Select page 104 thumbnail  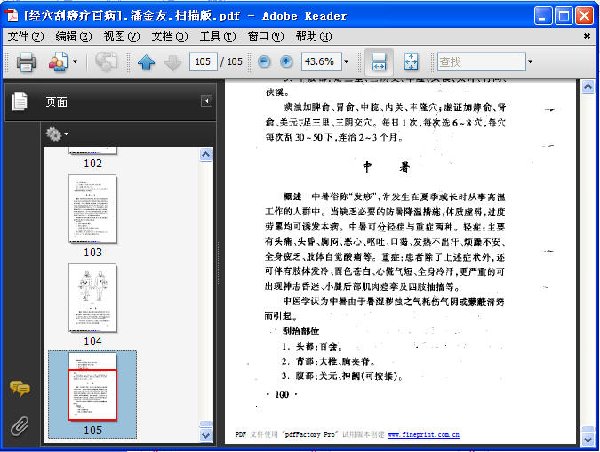pos(92,298)
